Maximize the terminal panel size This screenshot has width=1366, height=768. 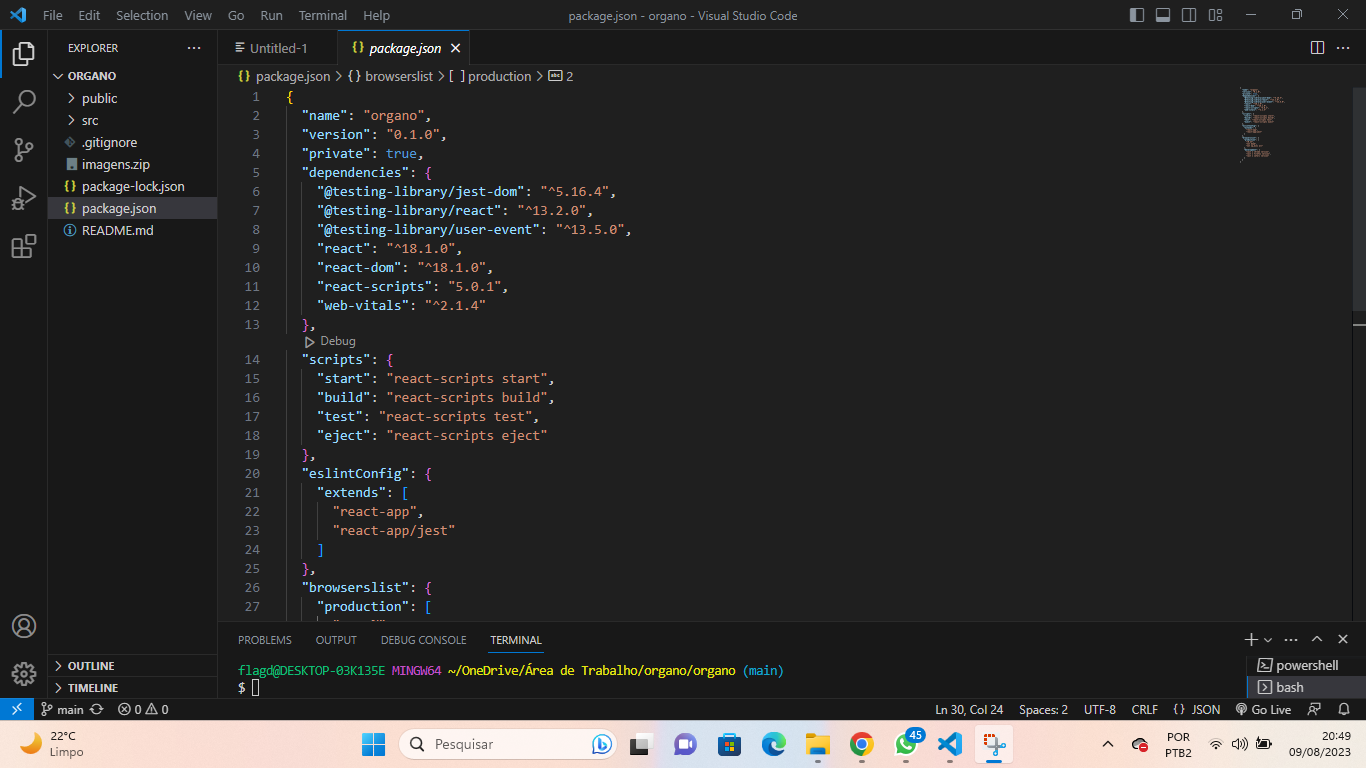(x=1317, y=639)
